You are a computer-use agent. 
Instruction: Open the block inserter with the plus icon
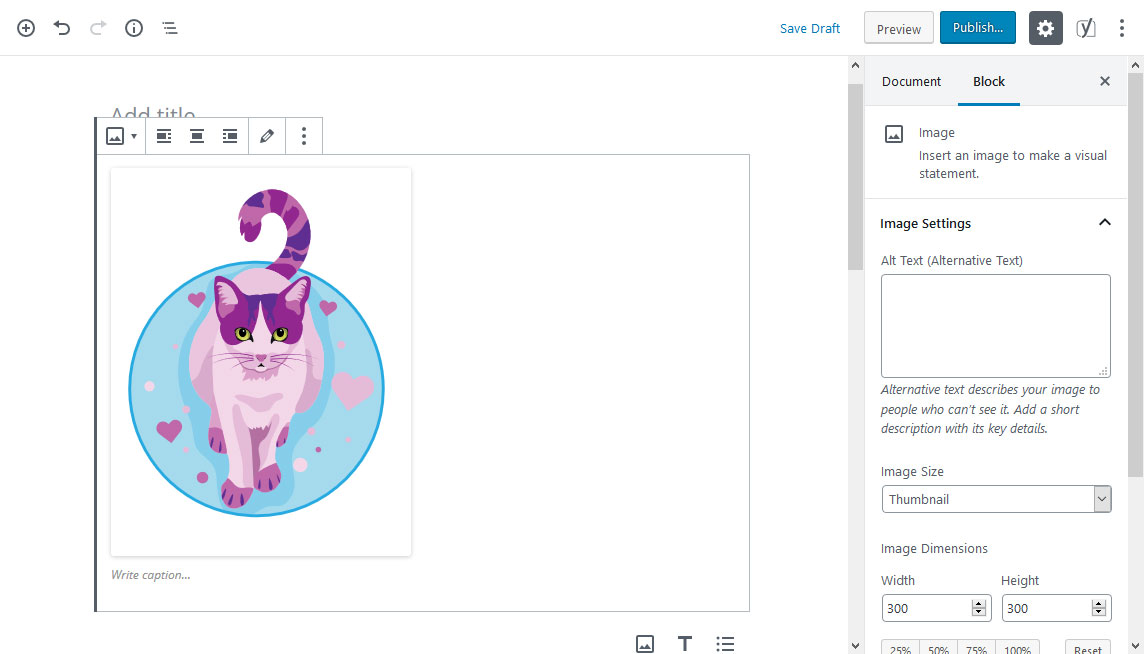pos(25,28)
